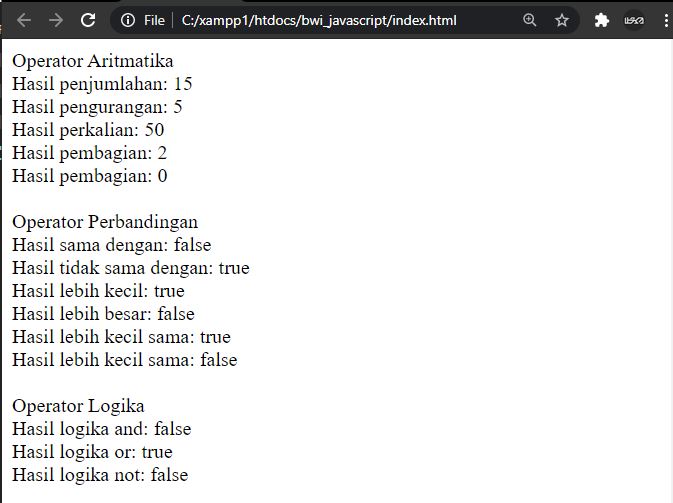Open the profile avatar in the toolbar

point(634,20)
